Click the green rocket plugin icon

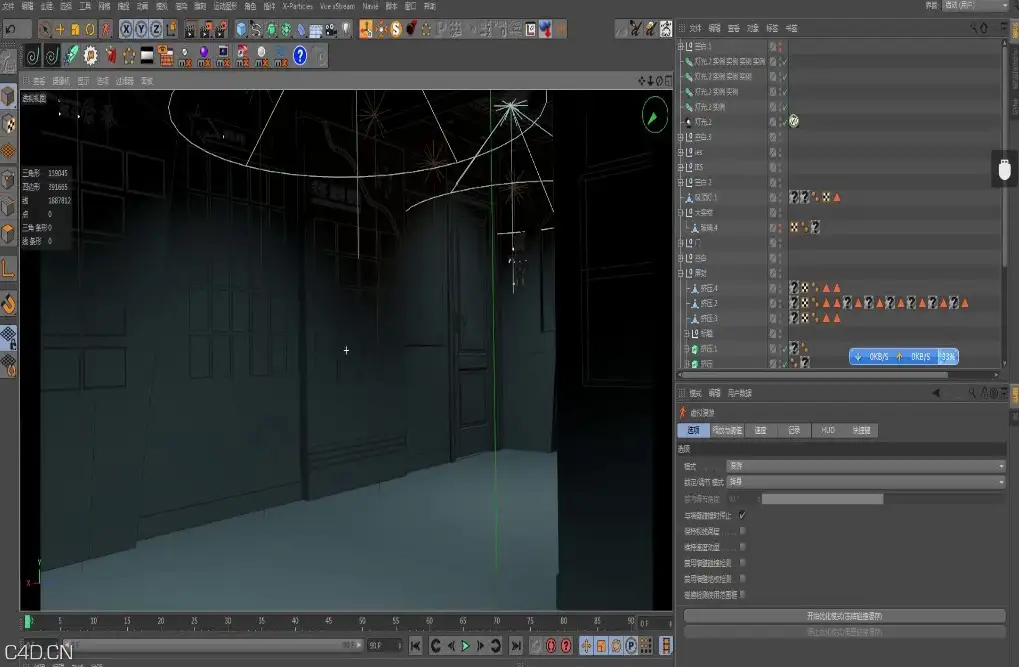tap(71, 56)
